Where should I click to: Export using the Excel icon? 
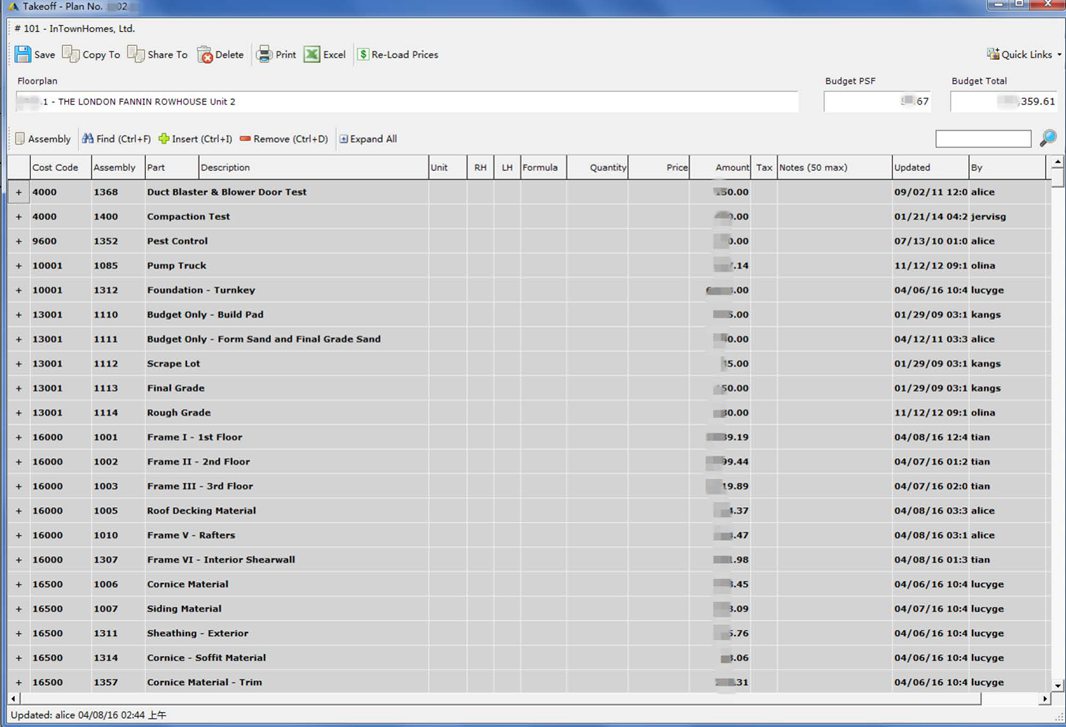click(312, 55)
